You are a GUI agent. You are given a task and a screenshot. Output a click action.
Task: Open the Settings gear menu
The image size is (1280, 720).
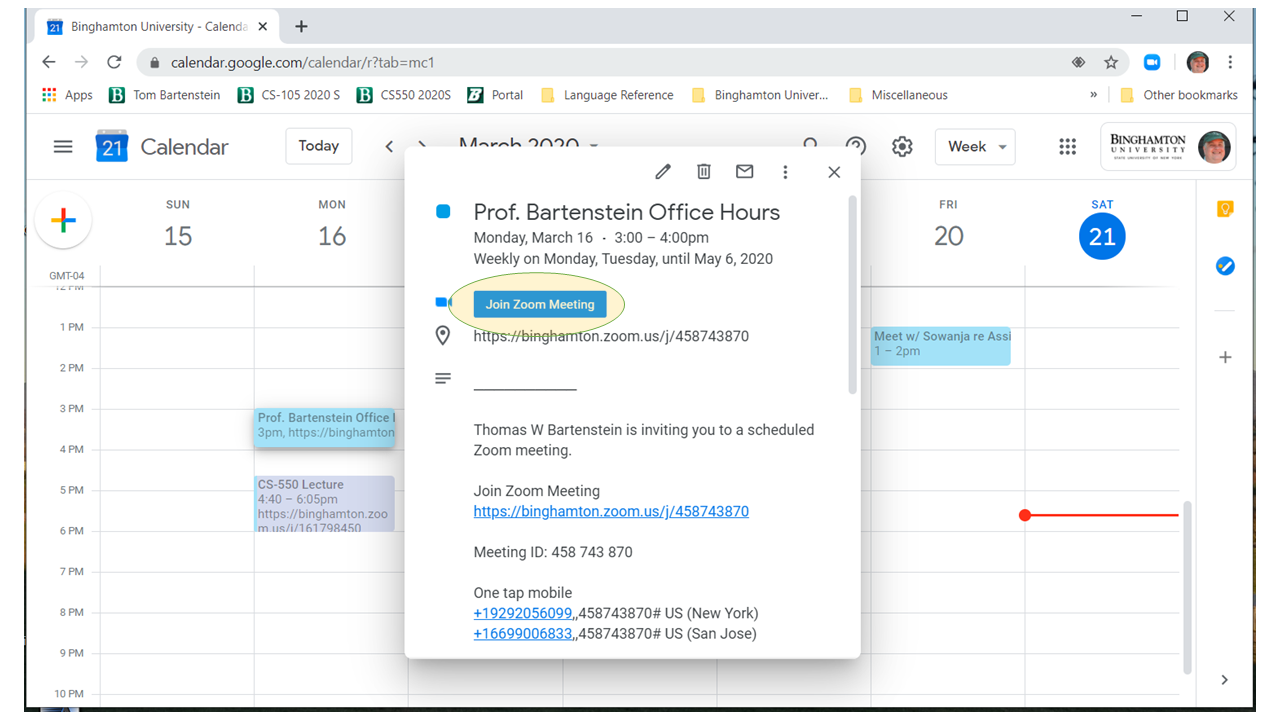[902, 147]
